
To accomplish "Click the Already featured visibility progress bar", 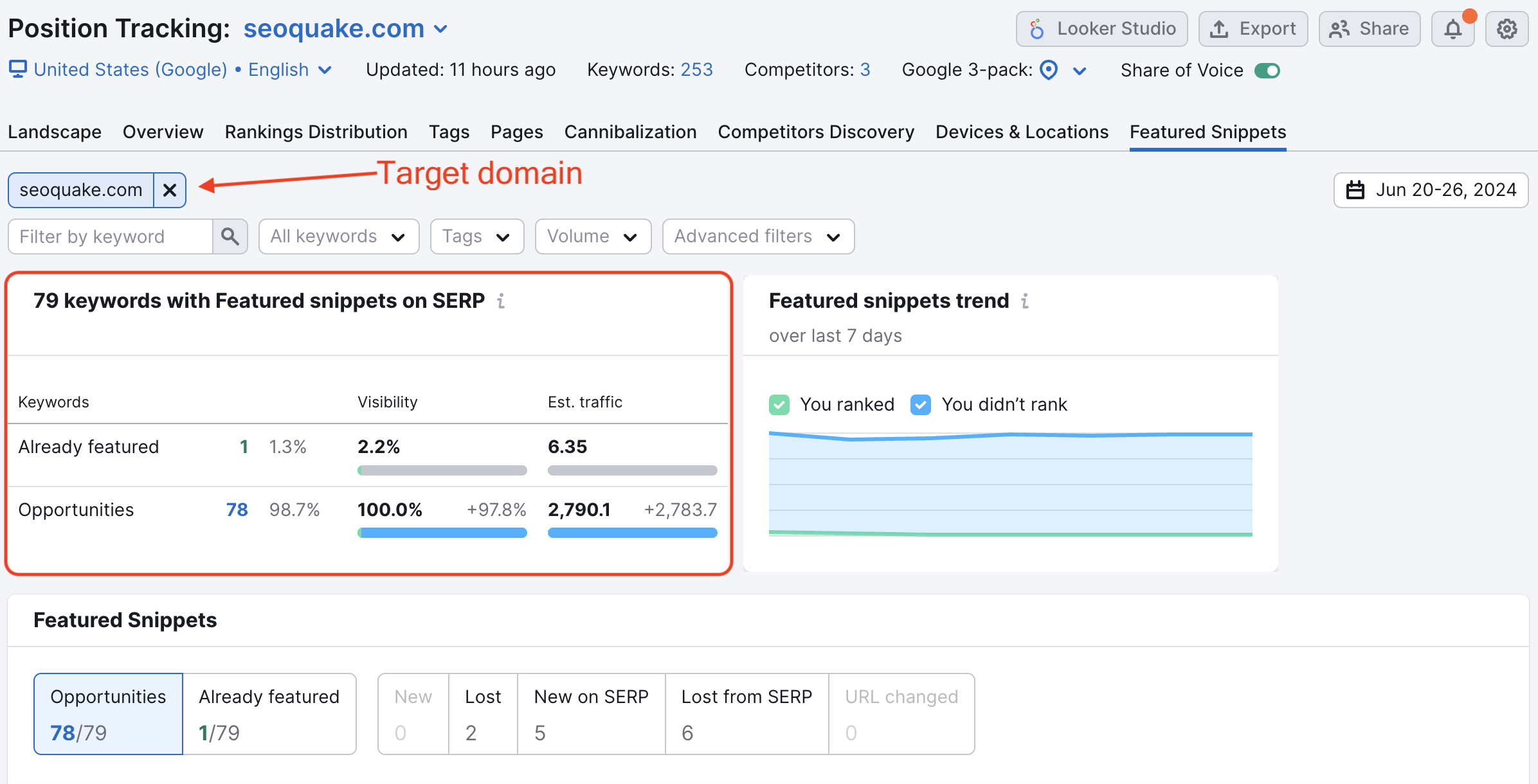I will pos(442,470).
